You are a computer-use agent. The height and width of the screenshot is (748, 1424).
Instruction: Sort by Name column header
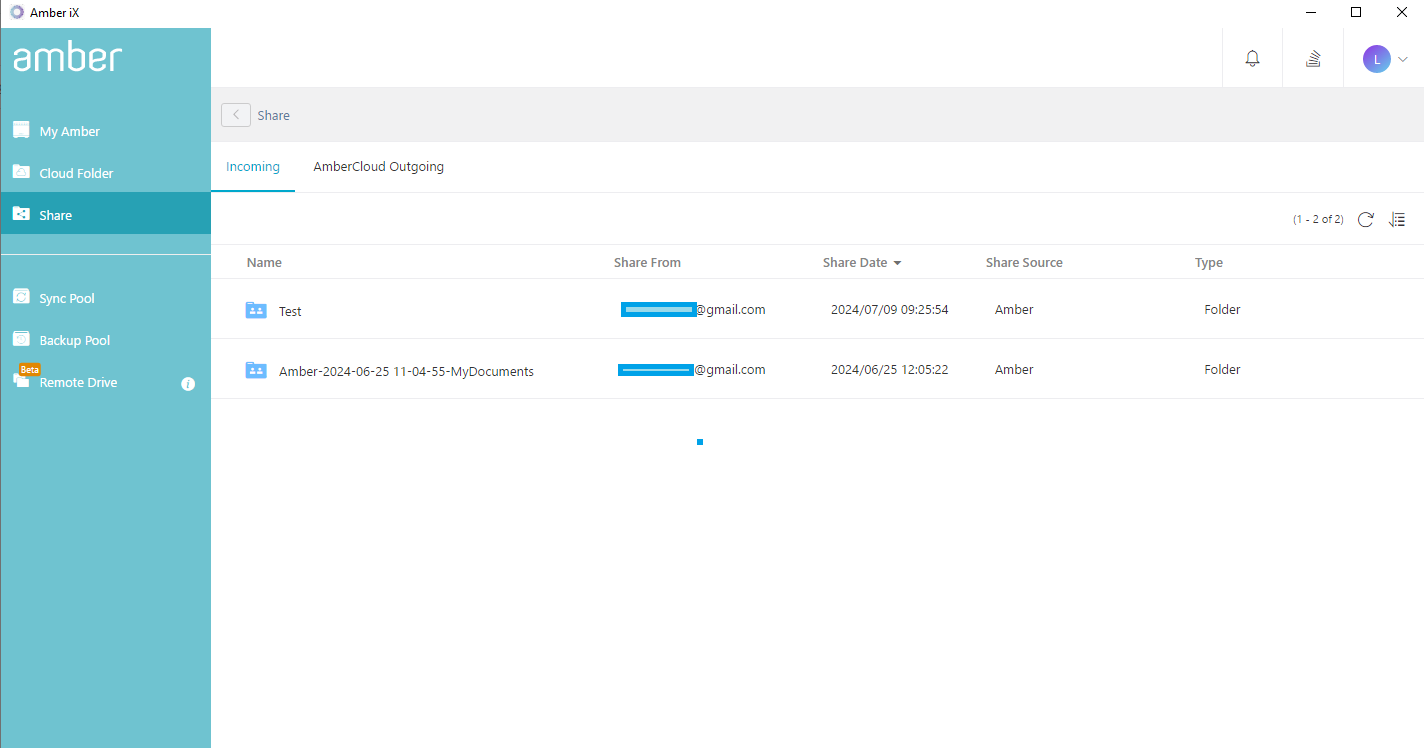tap(264, 262)
